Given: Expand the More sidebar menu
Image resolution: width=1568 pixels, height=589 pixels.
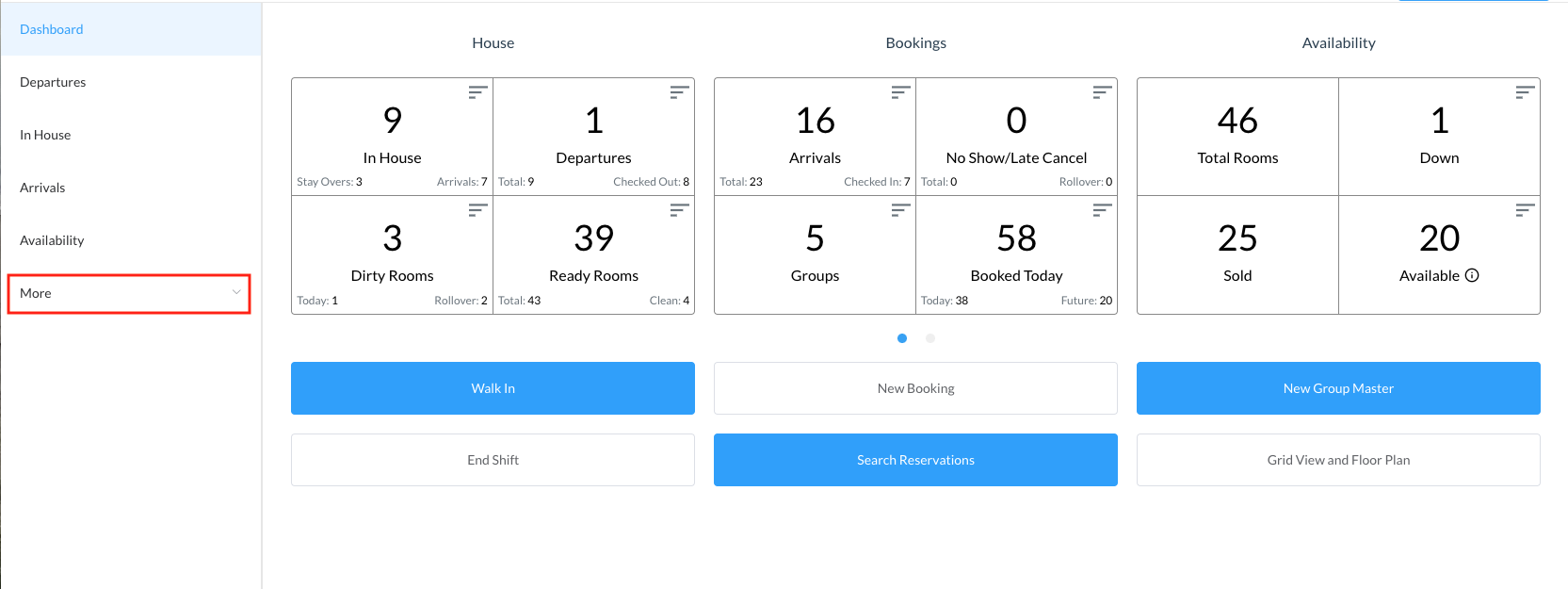Looking at the screenshot, I should click(x=129, y=293).
